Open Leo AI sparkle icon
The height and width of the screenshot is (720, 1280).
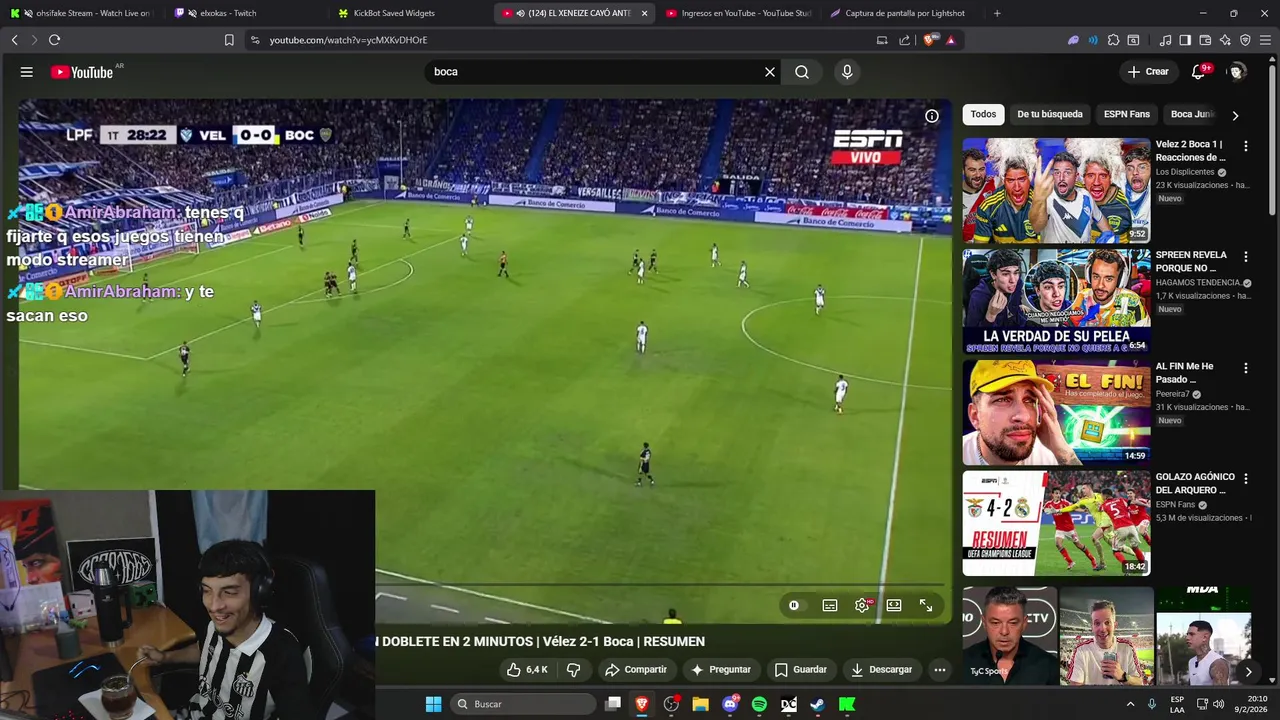1225,40
